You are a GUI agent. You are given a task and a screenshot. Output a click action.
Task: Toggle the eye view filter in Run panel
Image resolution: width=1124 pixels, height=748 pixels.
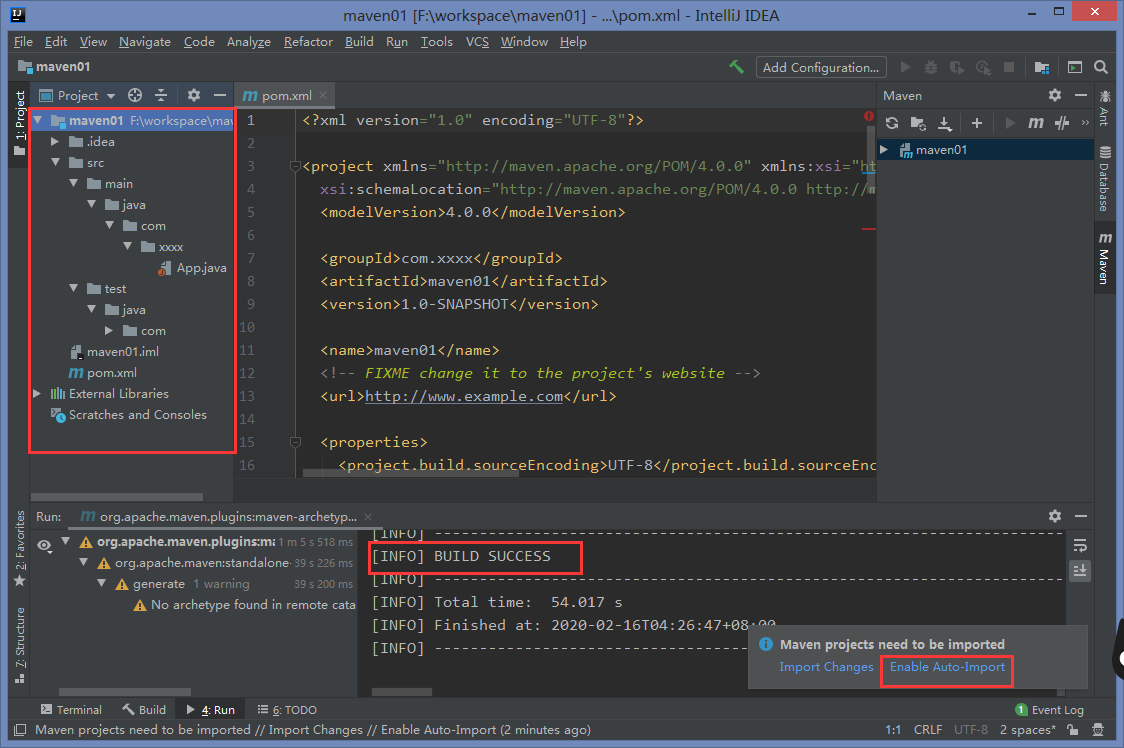[x=44, y=546]
